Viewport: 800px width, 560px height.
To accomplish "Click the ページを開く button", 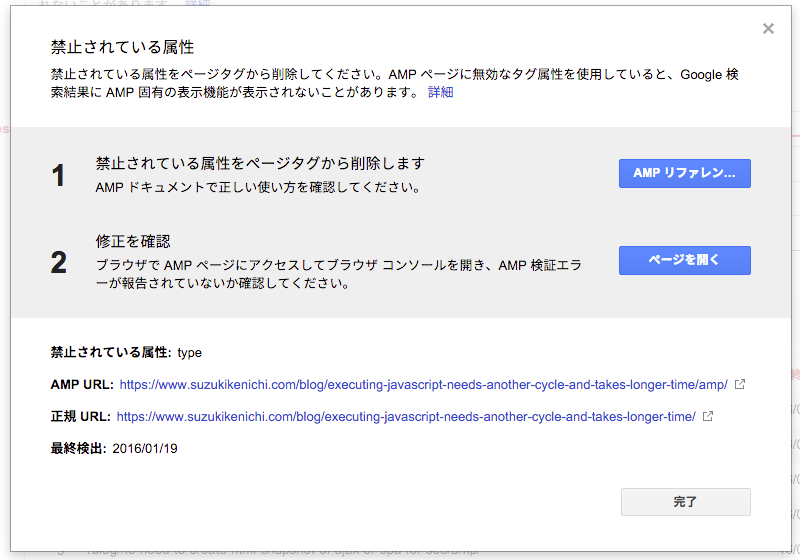I will (685, 260).
